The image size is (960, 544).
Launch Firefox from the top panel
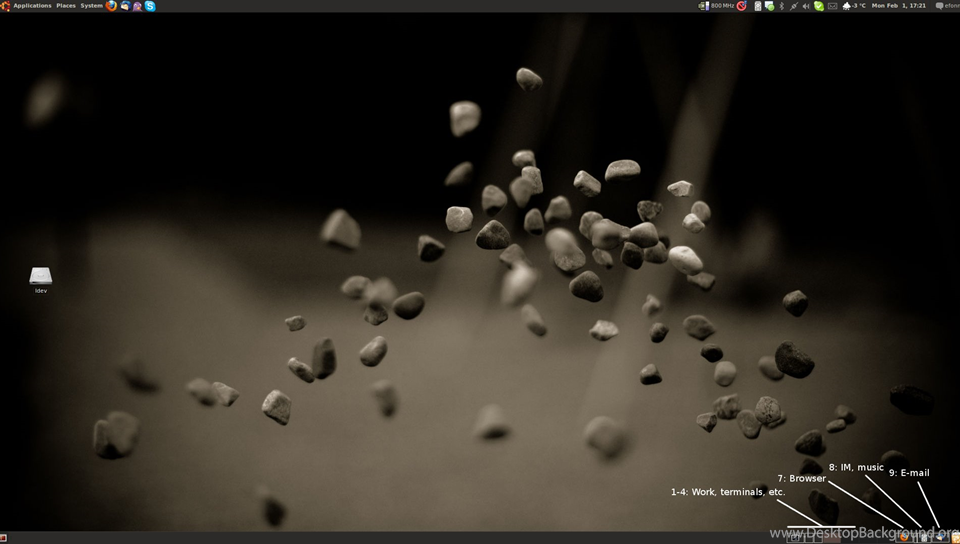(111, 6)
